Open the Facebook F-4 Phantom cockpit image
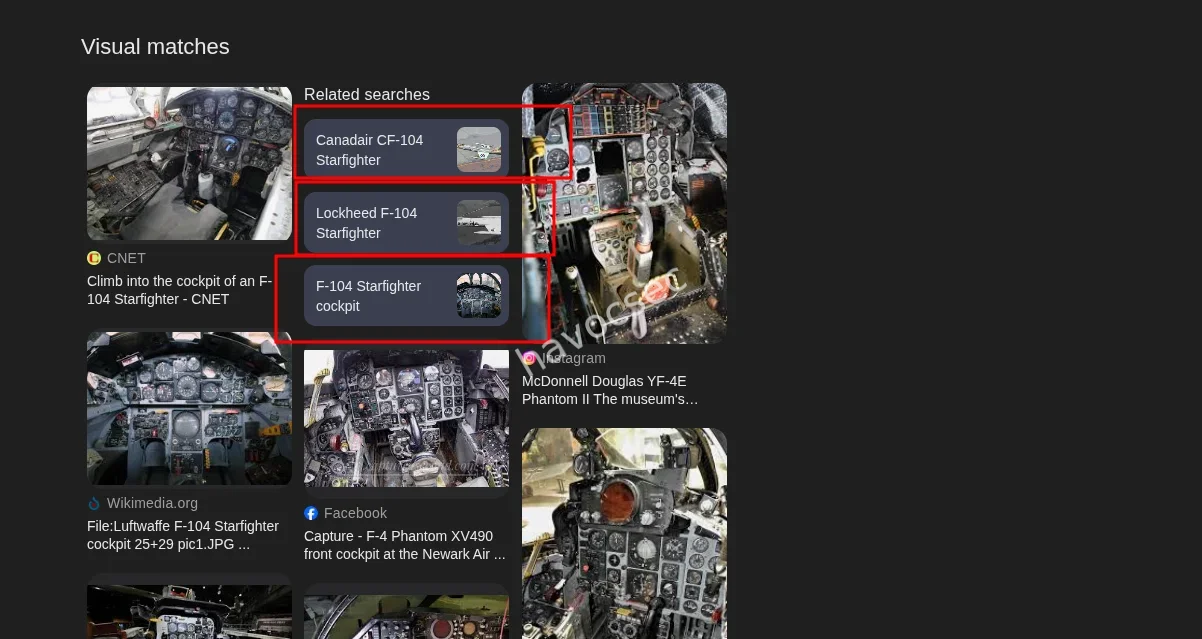 406,418
